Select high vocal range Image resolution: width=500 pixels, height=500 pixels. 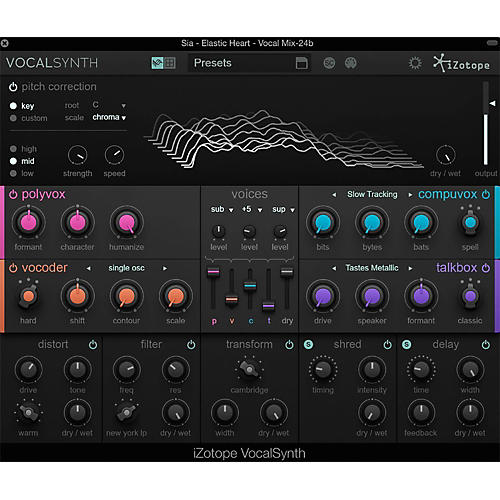point(13,149)
